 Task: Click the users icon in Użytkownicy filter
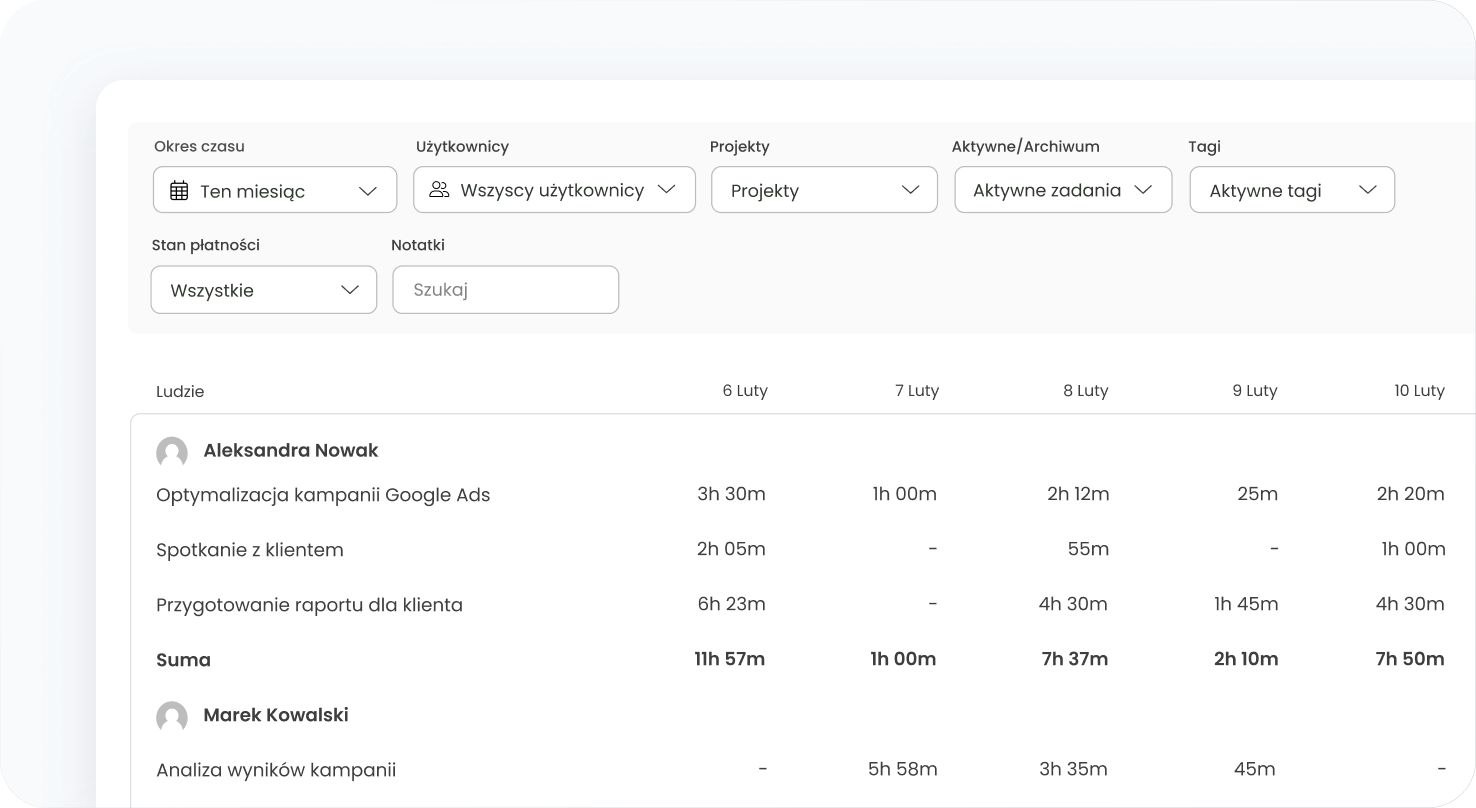pos(438,190)
